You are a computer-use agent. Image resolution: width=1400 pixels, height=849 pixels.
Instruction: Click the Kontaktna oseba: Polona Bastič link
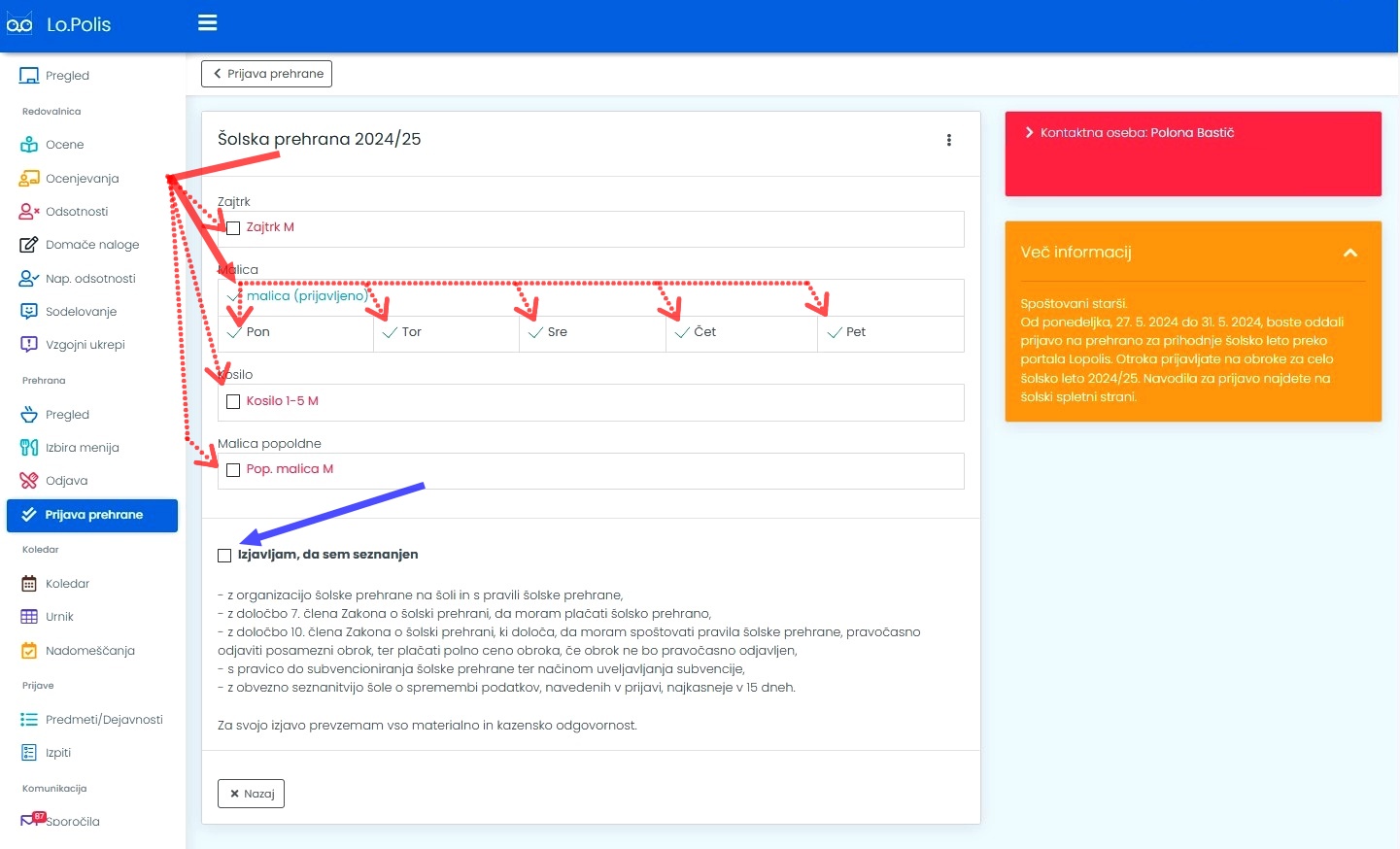tap(1137, 132)
